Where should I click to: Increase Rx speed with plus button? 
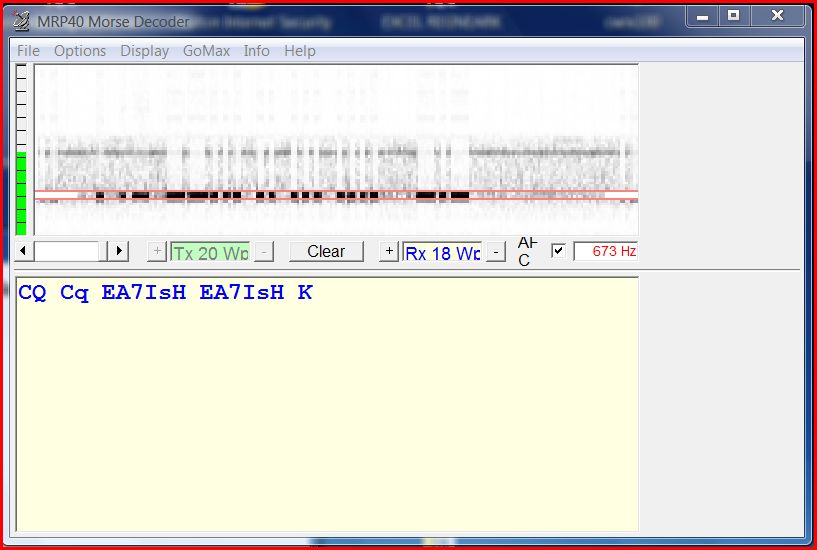tap(389, 251)
